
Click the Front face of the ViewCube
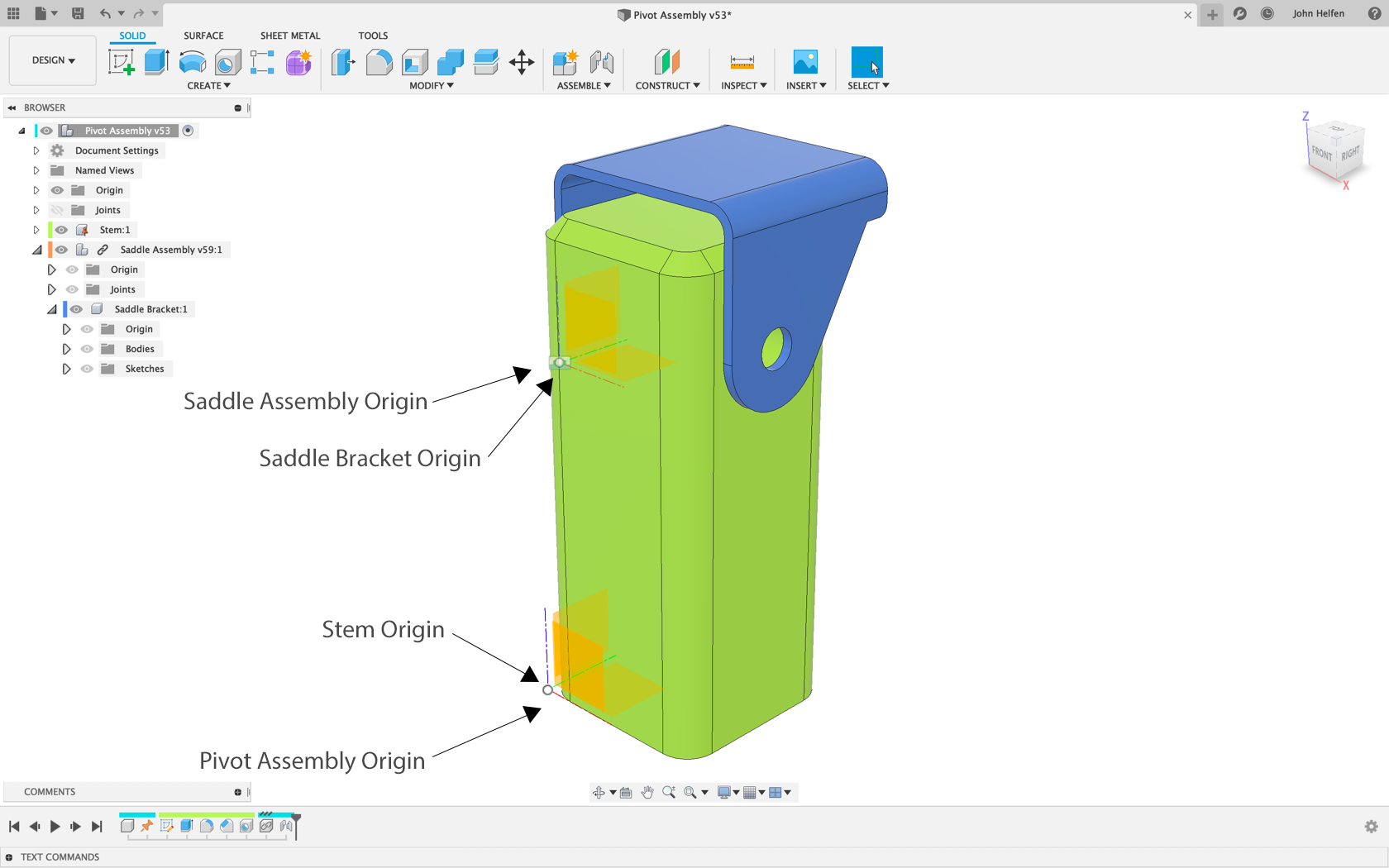click(1320, 153)
